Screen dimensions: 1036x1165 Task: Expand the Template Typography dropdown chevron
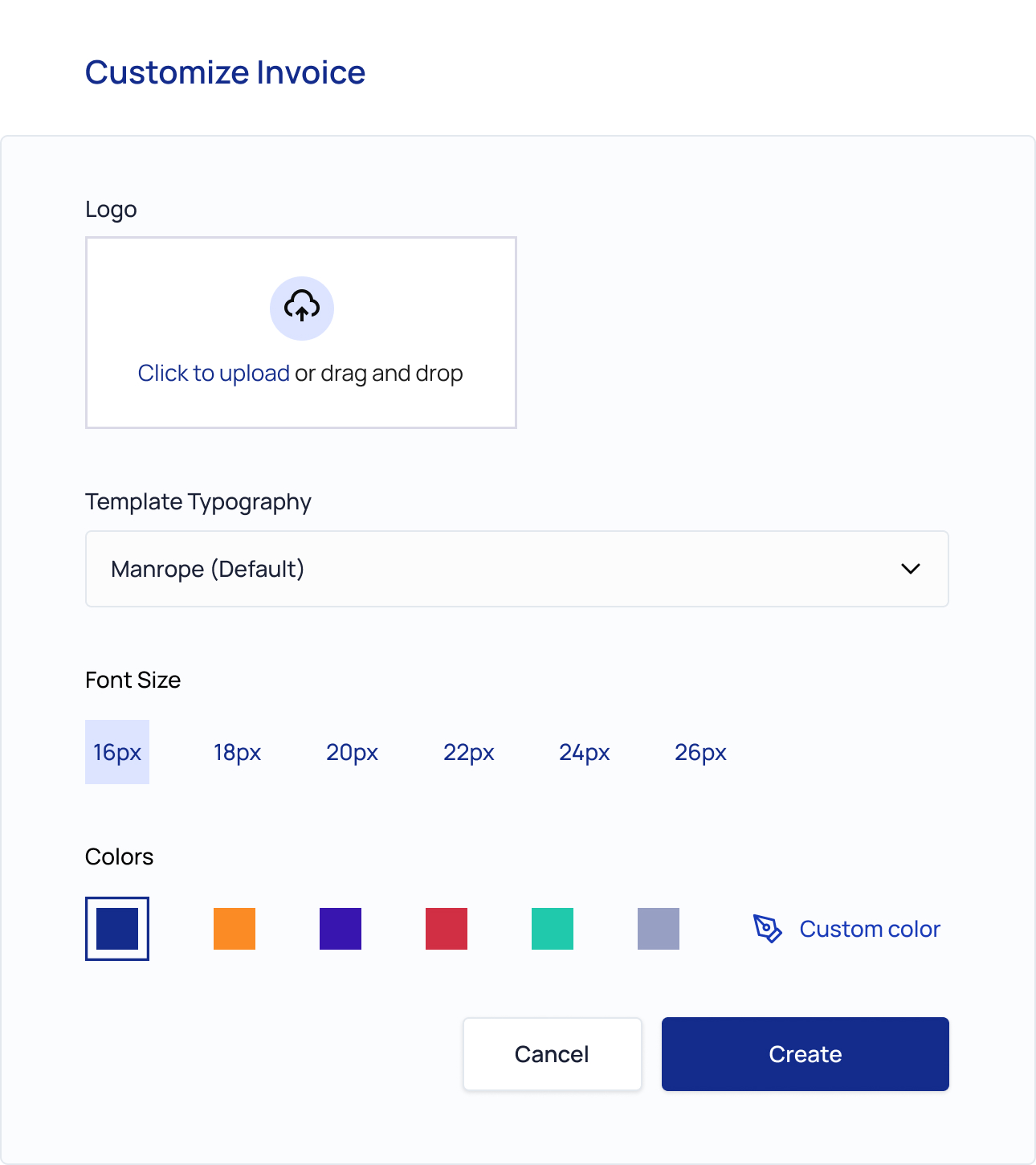click(x=911, y=569)
